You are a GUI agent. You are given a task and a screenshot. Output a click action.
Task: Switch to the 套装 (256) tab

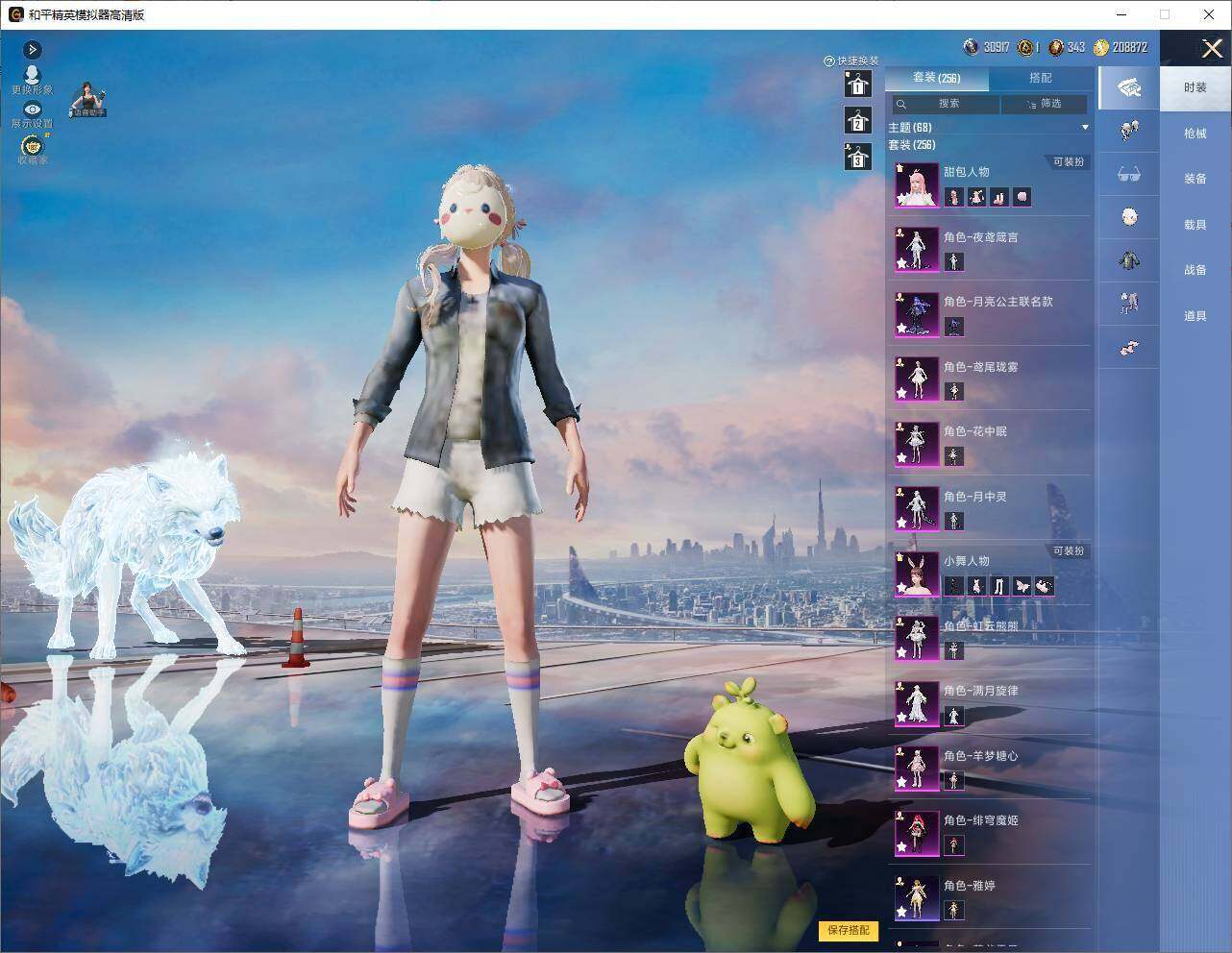pos(936,78)
